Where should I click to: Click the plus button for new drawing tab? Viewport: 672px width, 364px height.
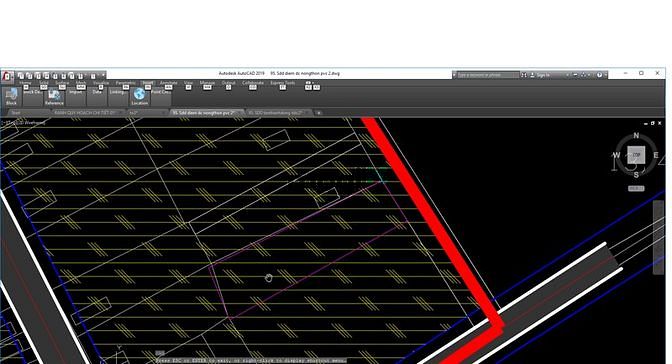pyautogui.click(x=318, y=113)
